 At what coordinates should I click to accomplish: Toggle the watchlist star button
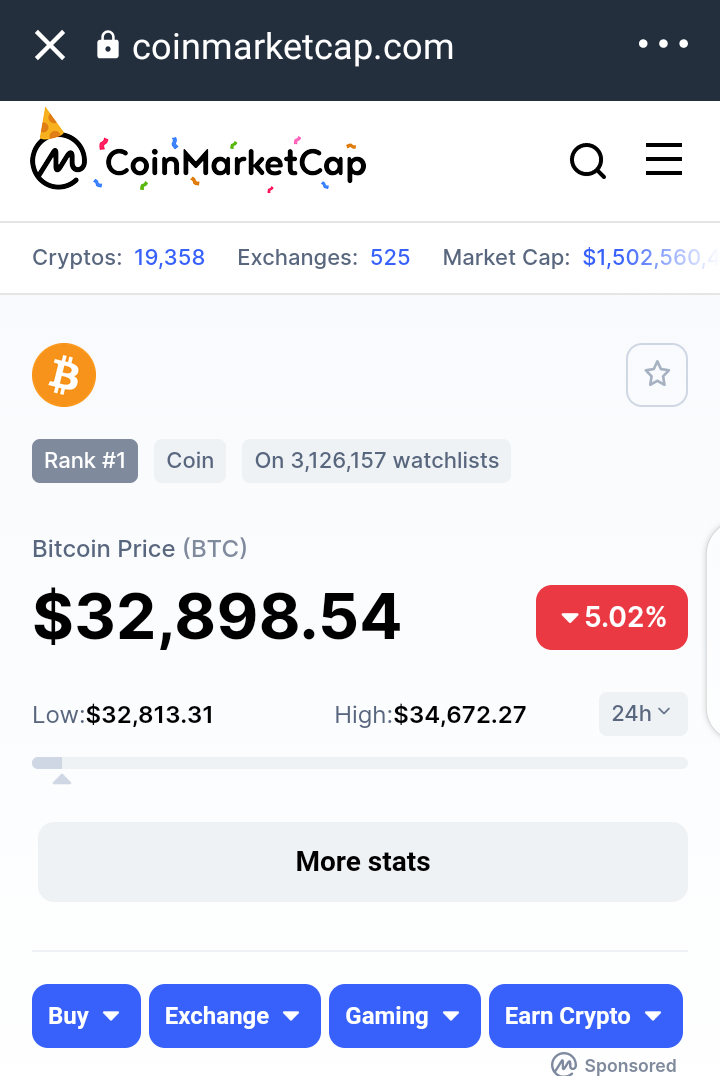click(657, 375)
